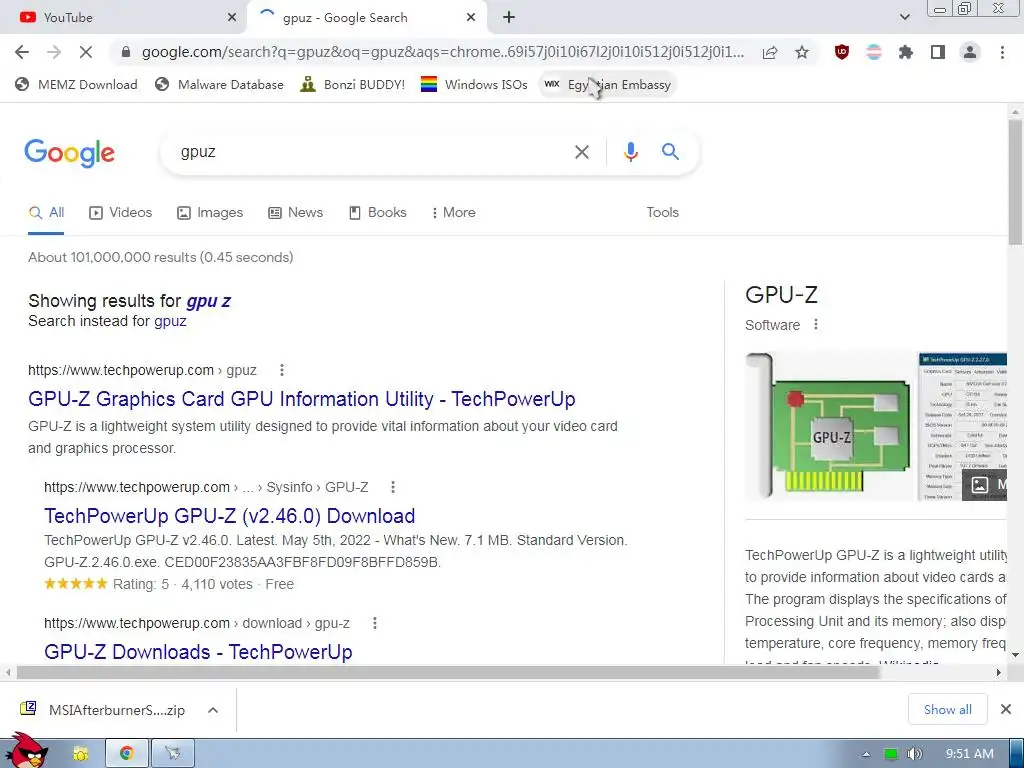Start voice search with microphone icon
1024x768 pixels.
pyautogui.click(x=630, y=152)
